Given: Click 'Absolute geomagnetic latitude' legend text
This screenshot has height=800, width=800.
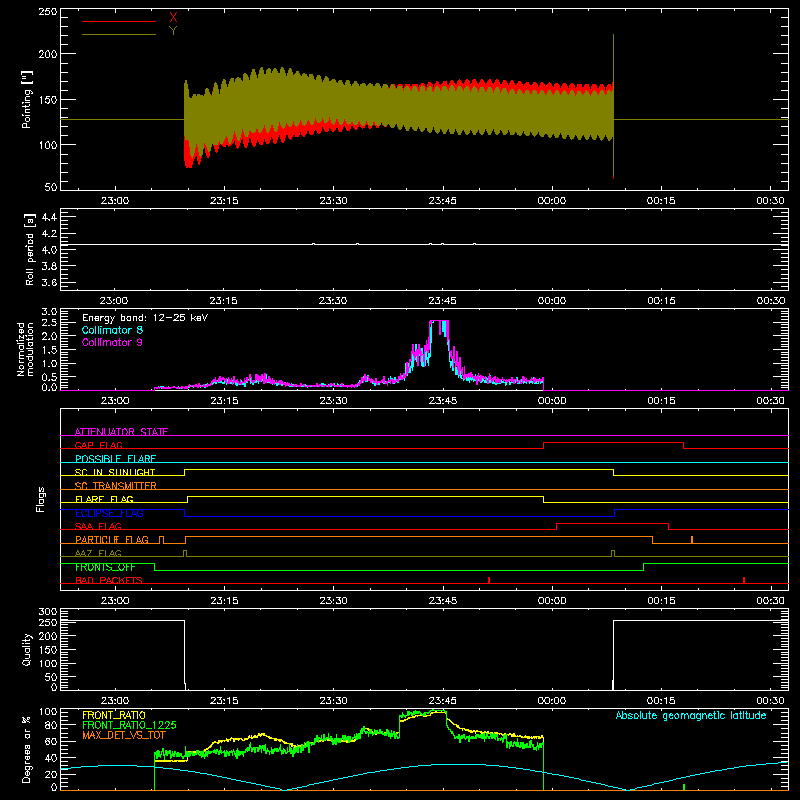Looking at the screenshot, I should pyautogui.click(x=691, y=715).
